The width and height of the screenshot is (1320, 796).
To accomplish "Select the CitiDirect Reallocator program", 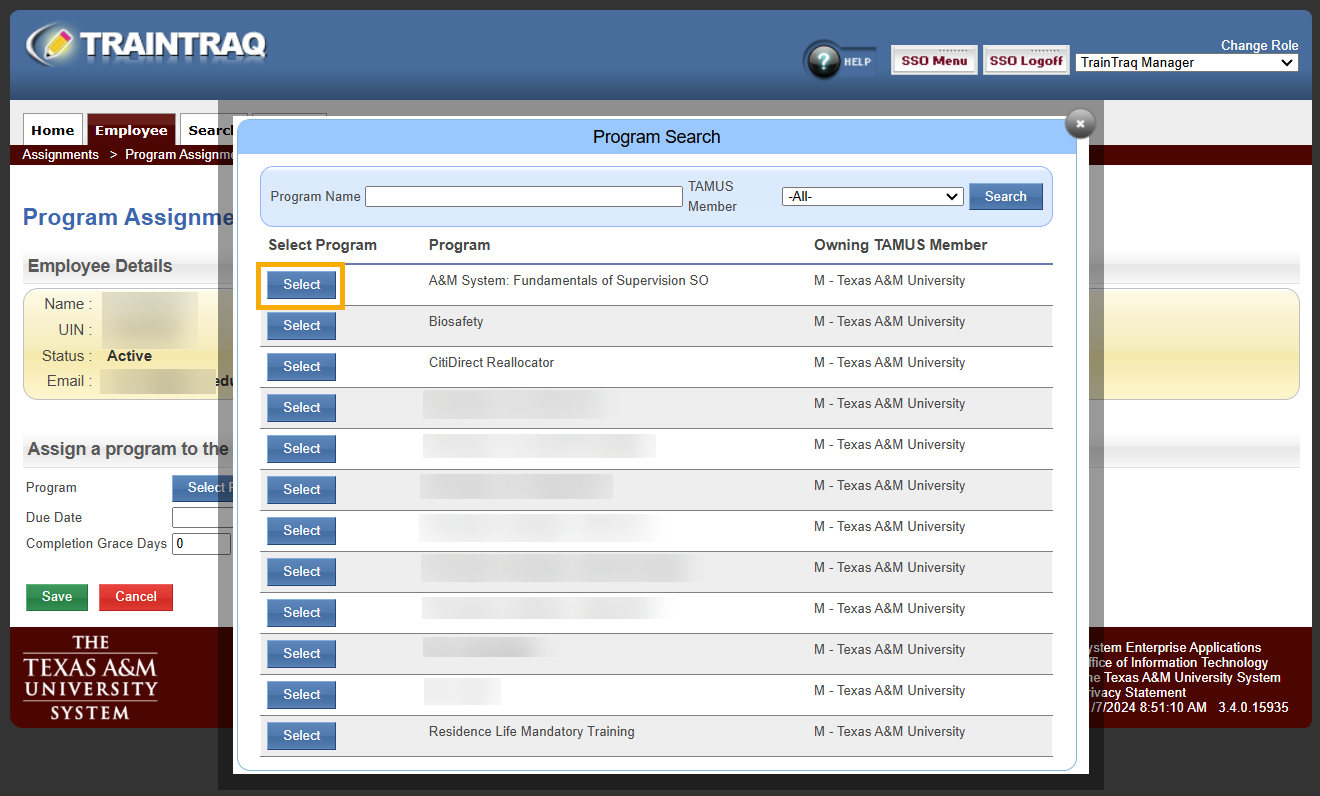I will pos(301,367).
